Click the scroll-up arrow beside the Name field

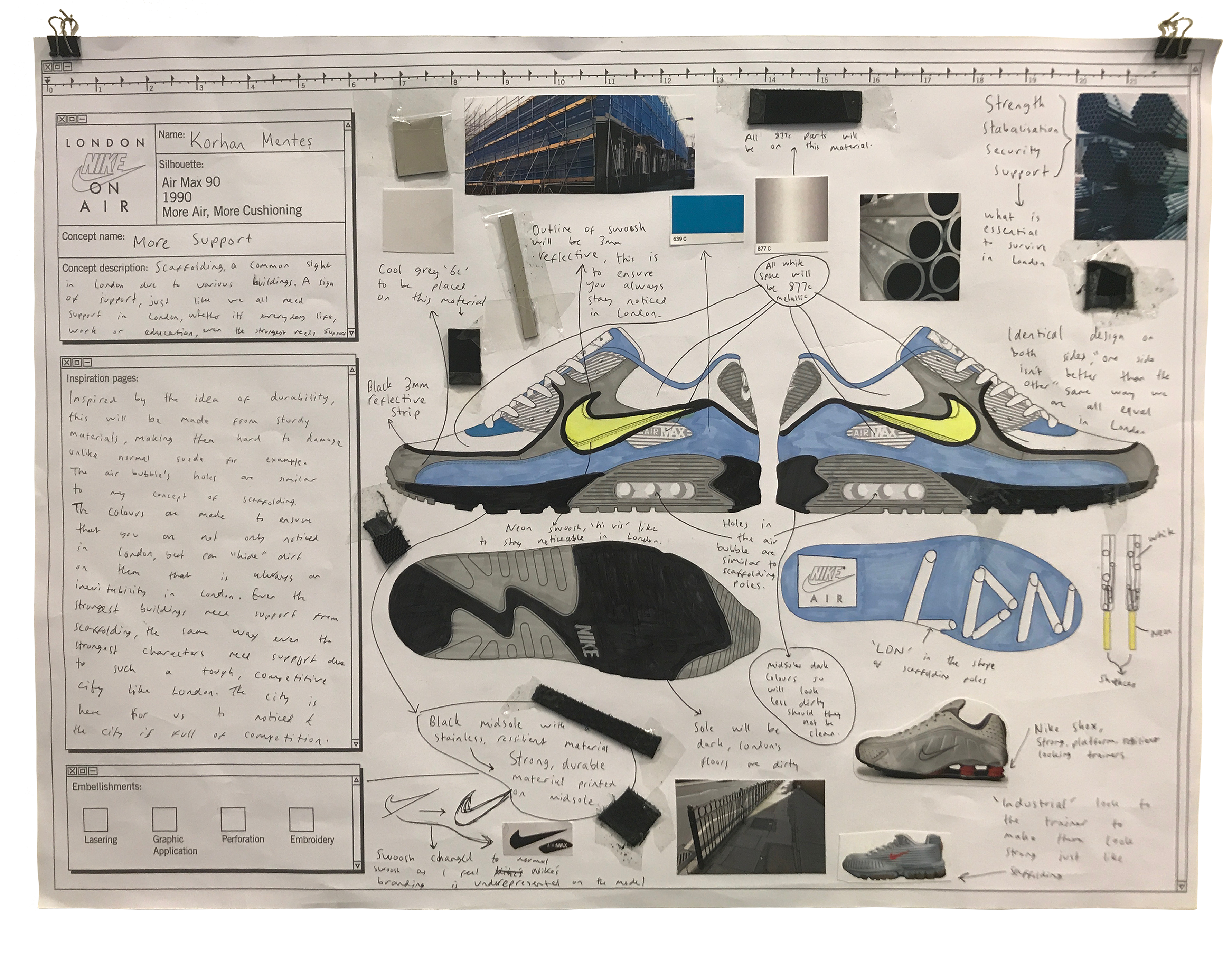pos(349,125)
